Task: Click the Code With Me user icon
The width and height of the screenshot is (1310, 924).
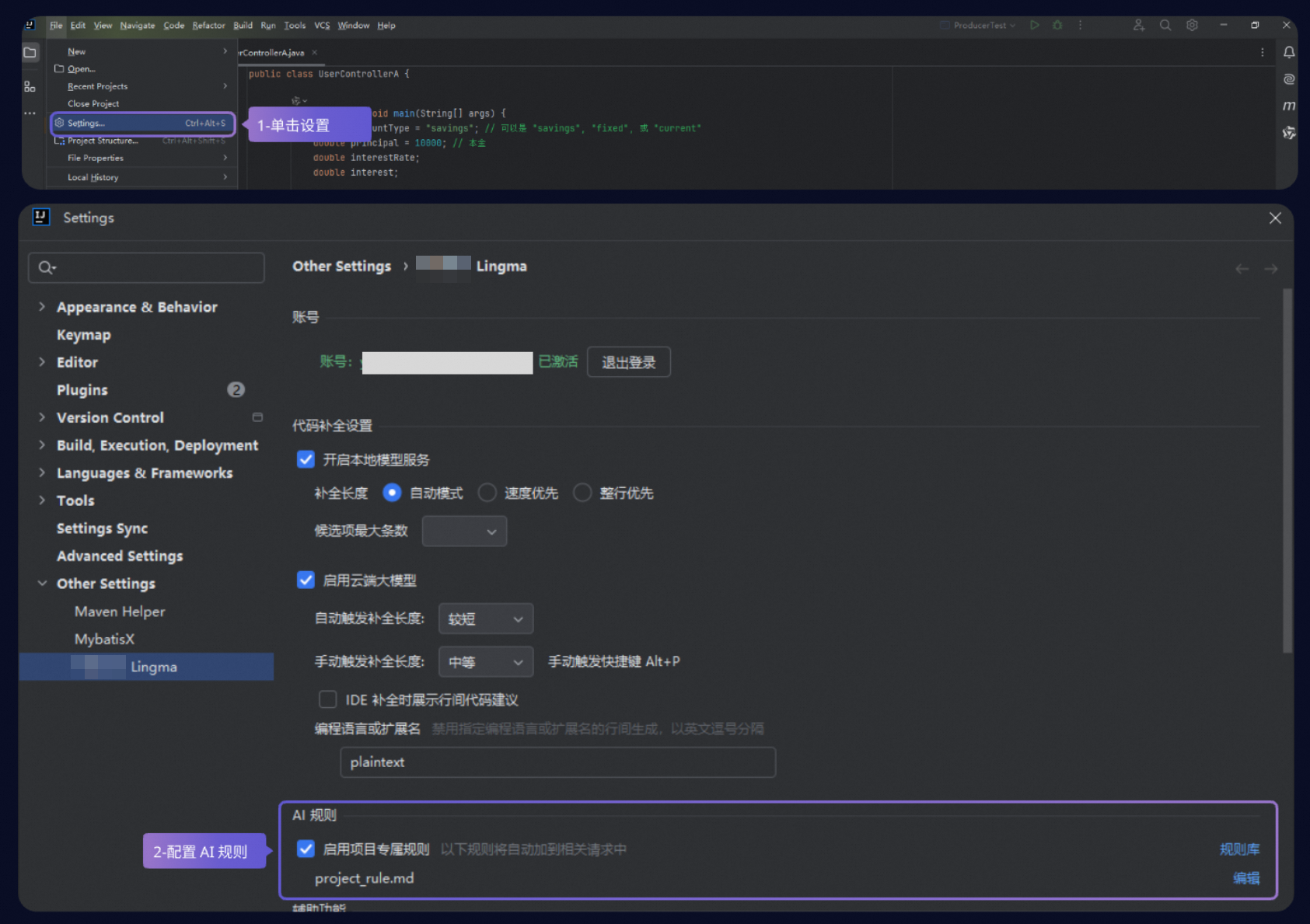Action: [x=1139, y=25]
